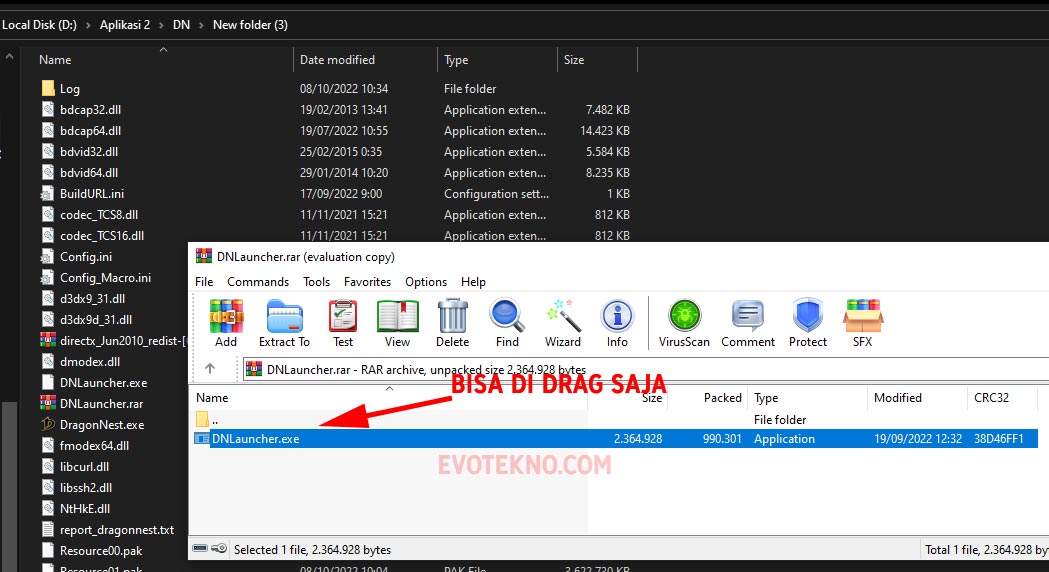The width and height of the screenshot is (1049, 572).
Task: Open the Commands menu
Action: 258,282
